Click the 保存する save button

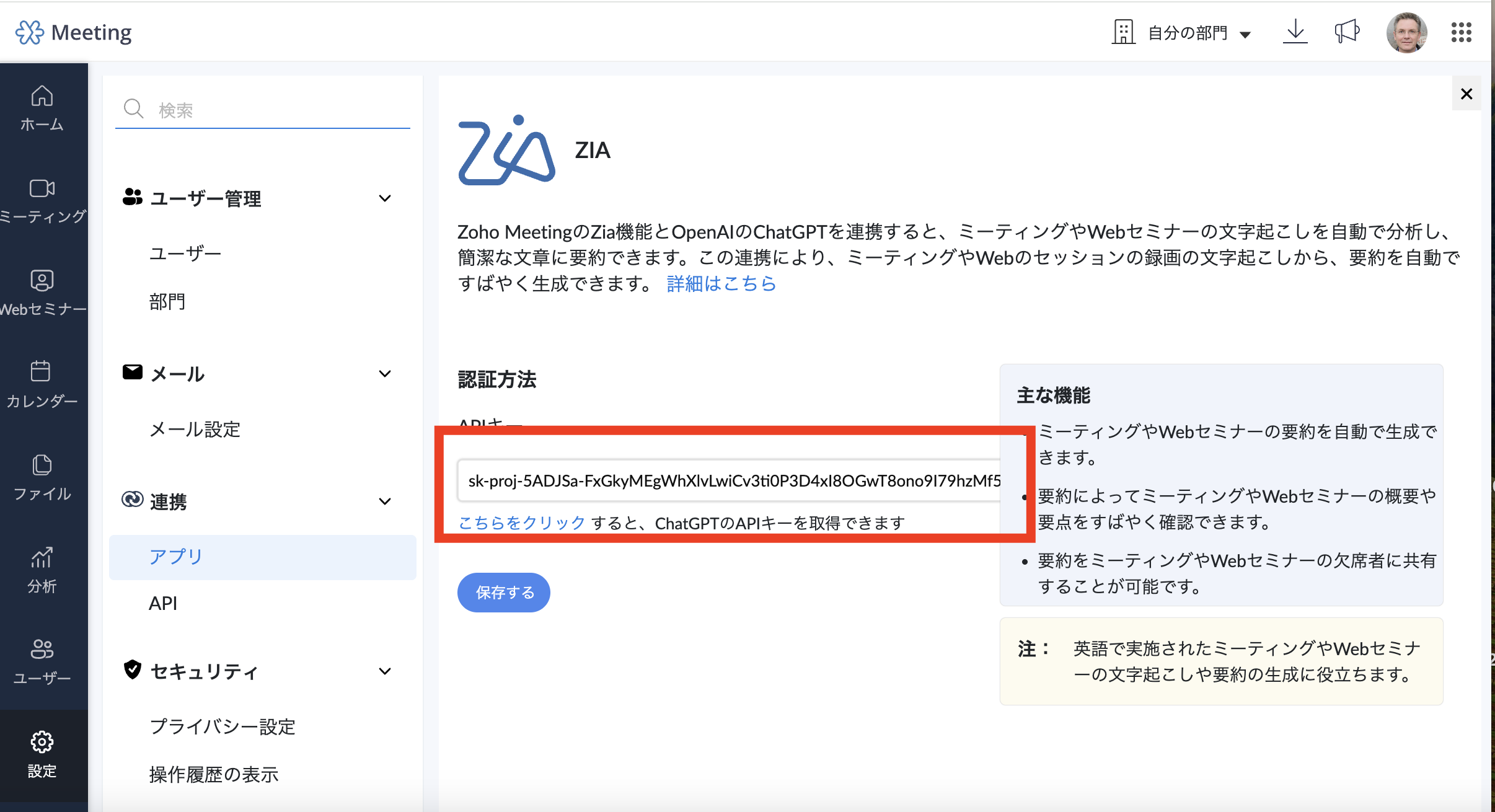tap(503, 593)
